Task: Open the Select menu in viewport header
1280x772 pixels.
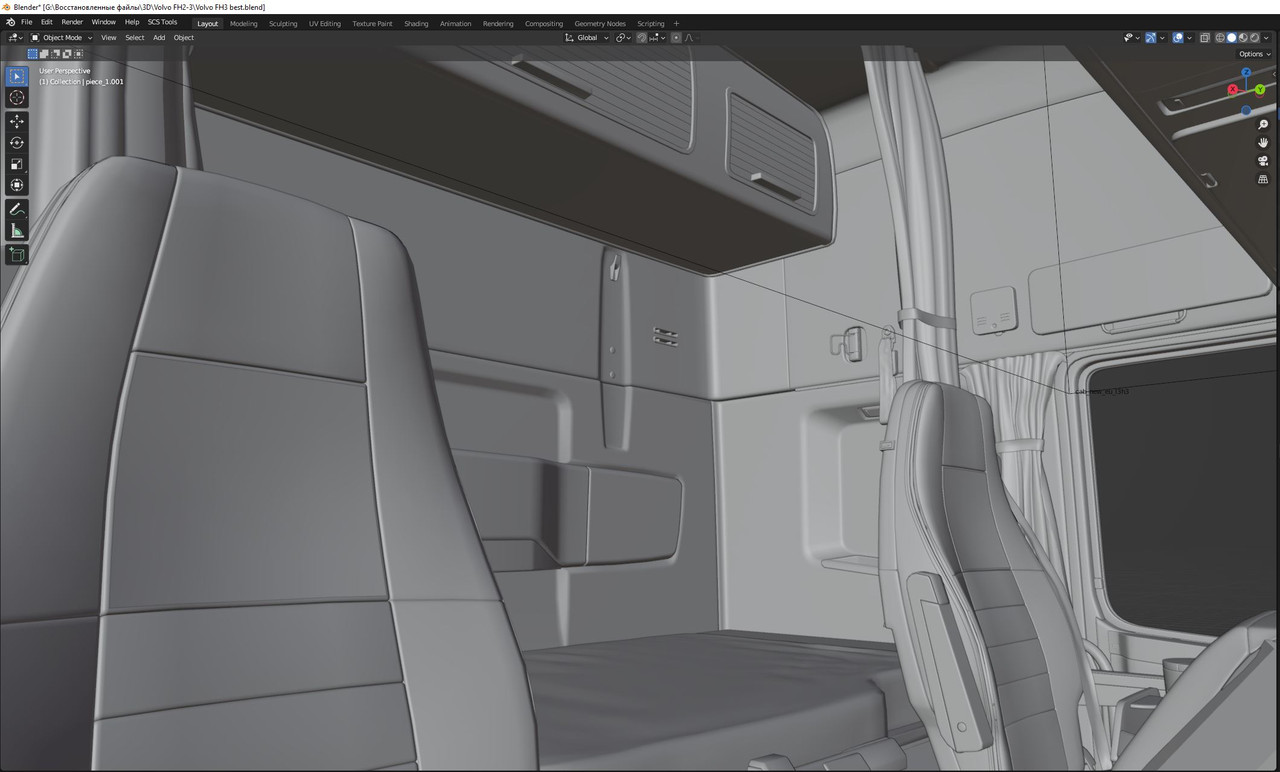Action: click(134, 38)
